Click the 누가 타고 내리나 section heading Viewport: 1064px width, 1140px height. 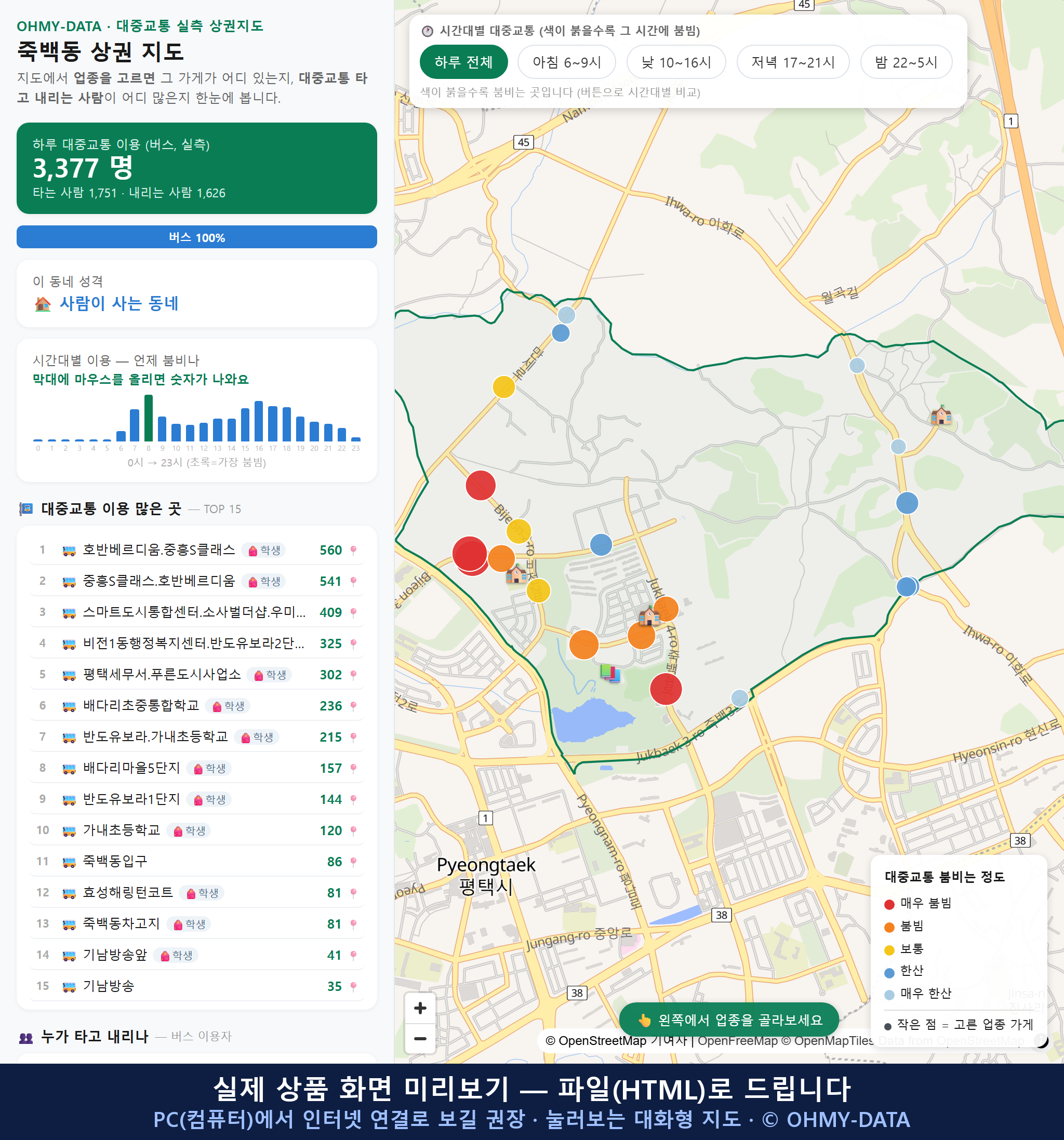coord(95,1036)
